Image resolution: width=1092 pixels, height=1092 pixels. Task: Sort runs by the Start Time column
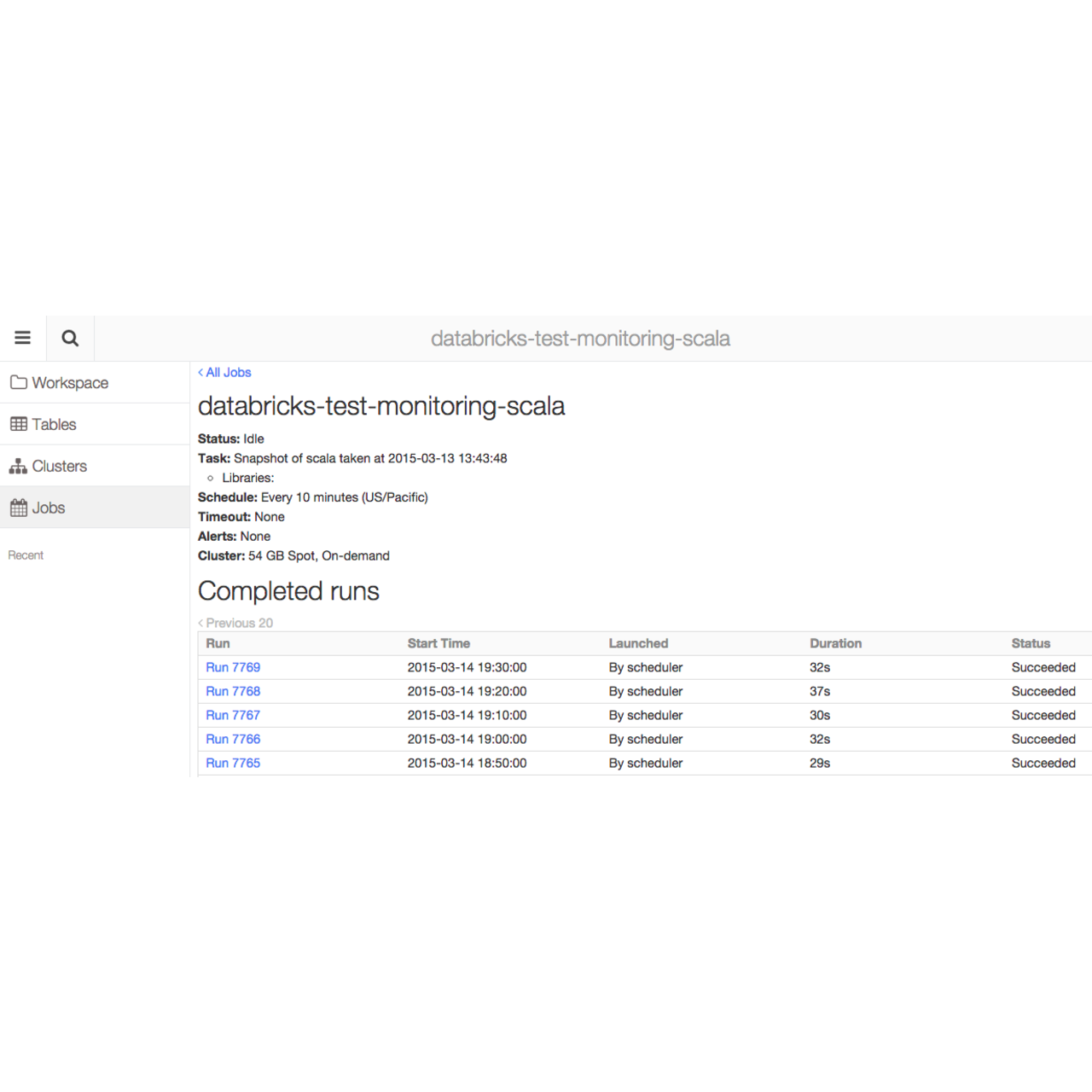point(439,643)
